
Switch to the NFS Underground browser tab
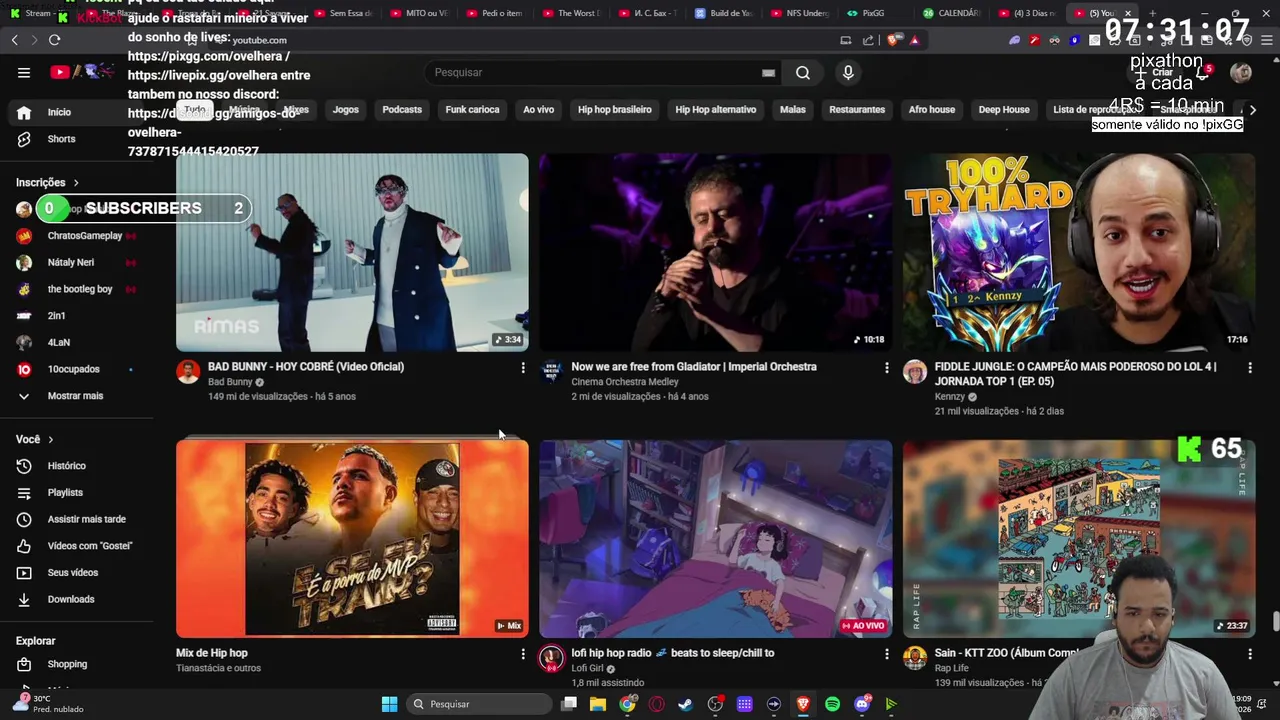[x=800, y=13]
